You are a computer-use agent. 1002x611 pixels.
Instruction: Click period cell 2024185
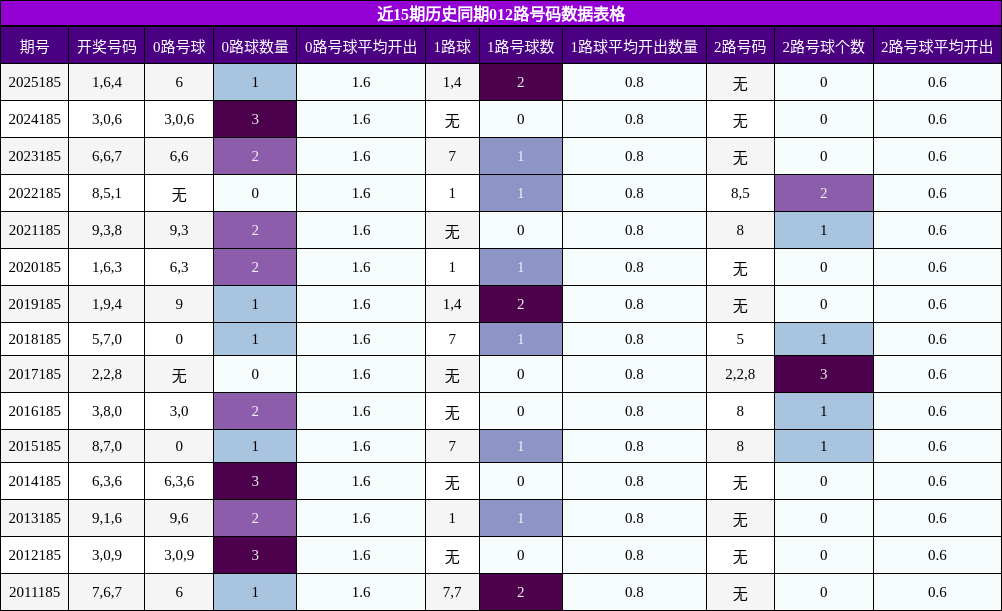tap(35, 119)
